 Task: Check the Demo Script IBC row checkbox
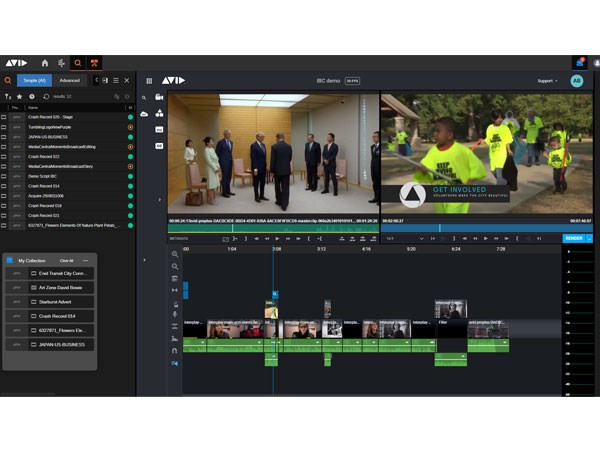[x=4, y=176]
